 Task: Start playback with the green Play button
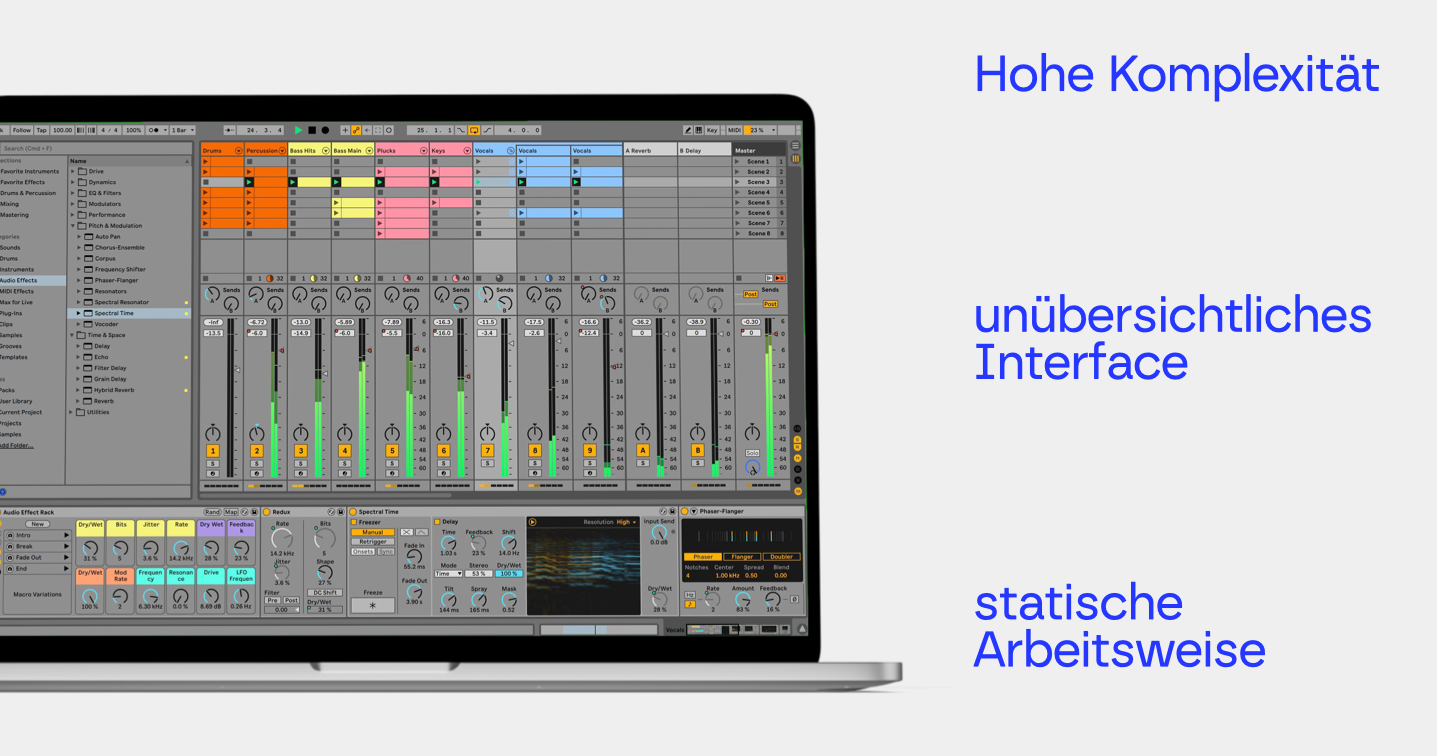pyautogui.click(x=298, y=130)
